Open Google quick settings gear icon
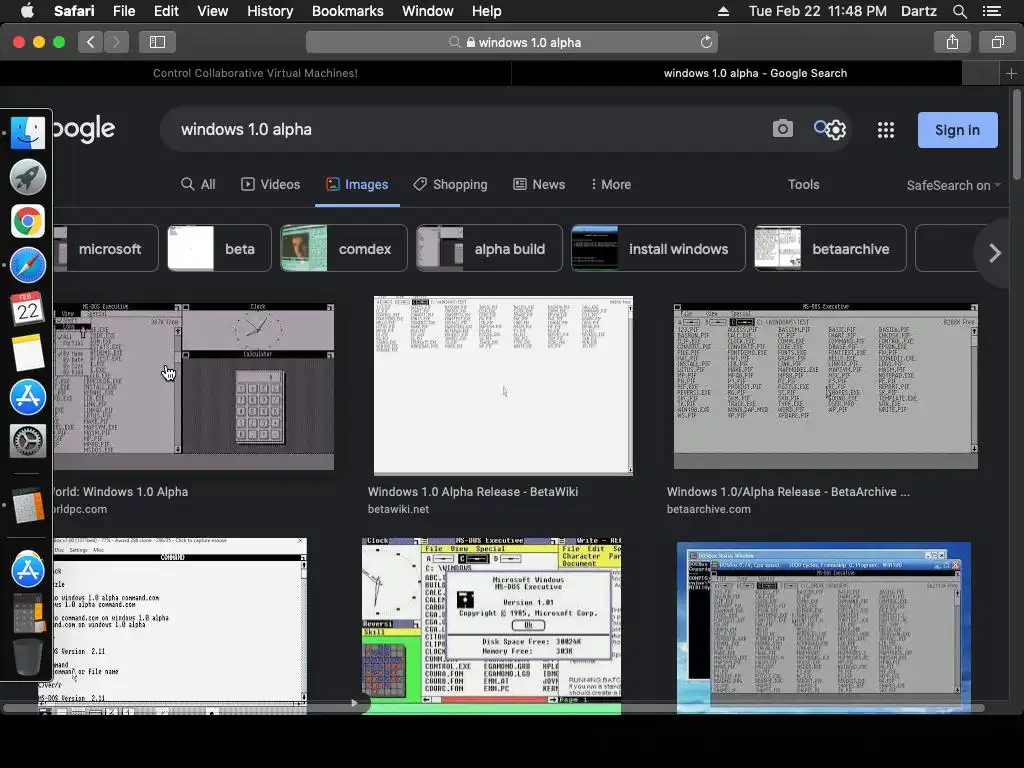Image resolution: width=1024 pixels, height=768 pixels. coord(836,130)
